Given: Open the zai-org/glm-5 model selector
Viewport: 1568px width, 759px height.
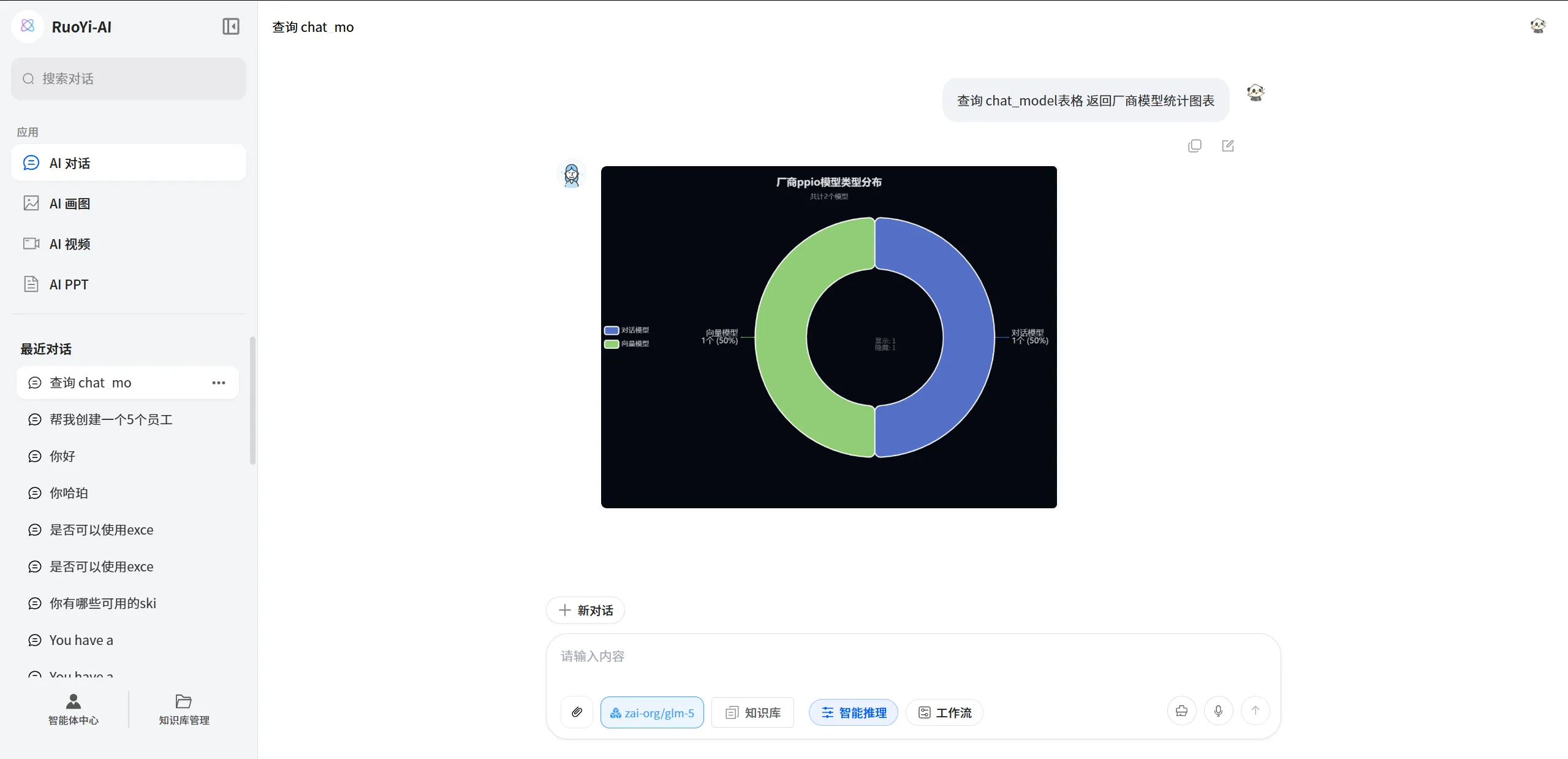Looking at the screenshot, I should pyautogui.click(x=652, y=712).
